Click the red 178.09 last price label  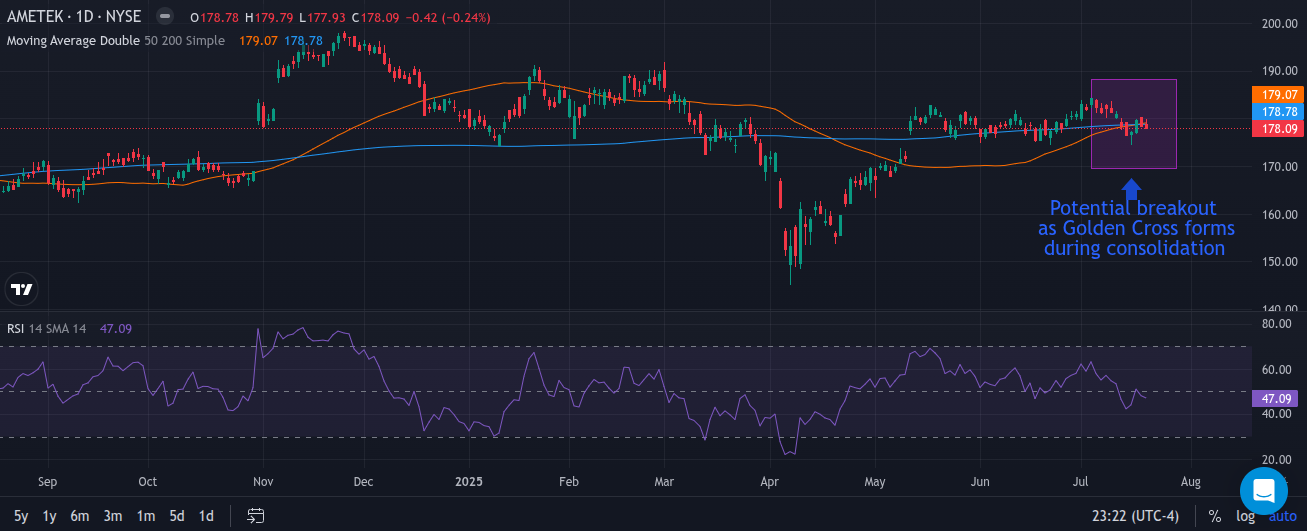(1279, 129)
